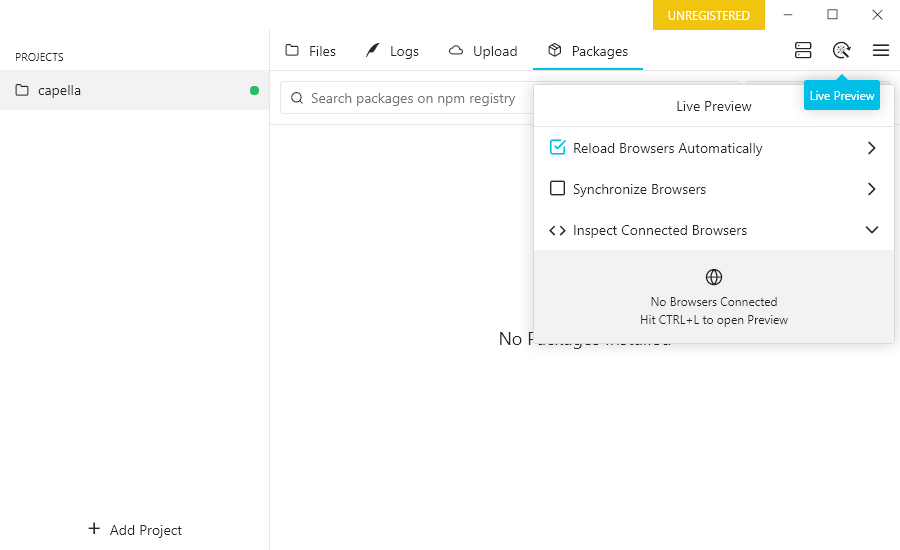Expand Reload Browsers Automatically options arrow

click(x=872, y=148)
